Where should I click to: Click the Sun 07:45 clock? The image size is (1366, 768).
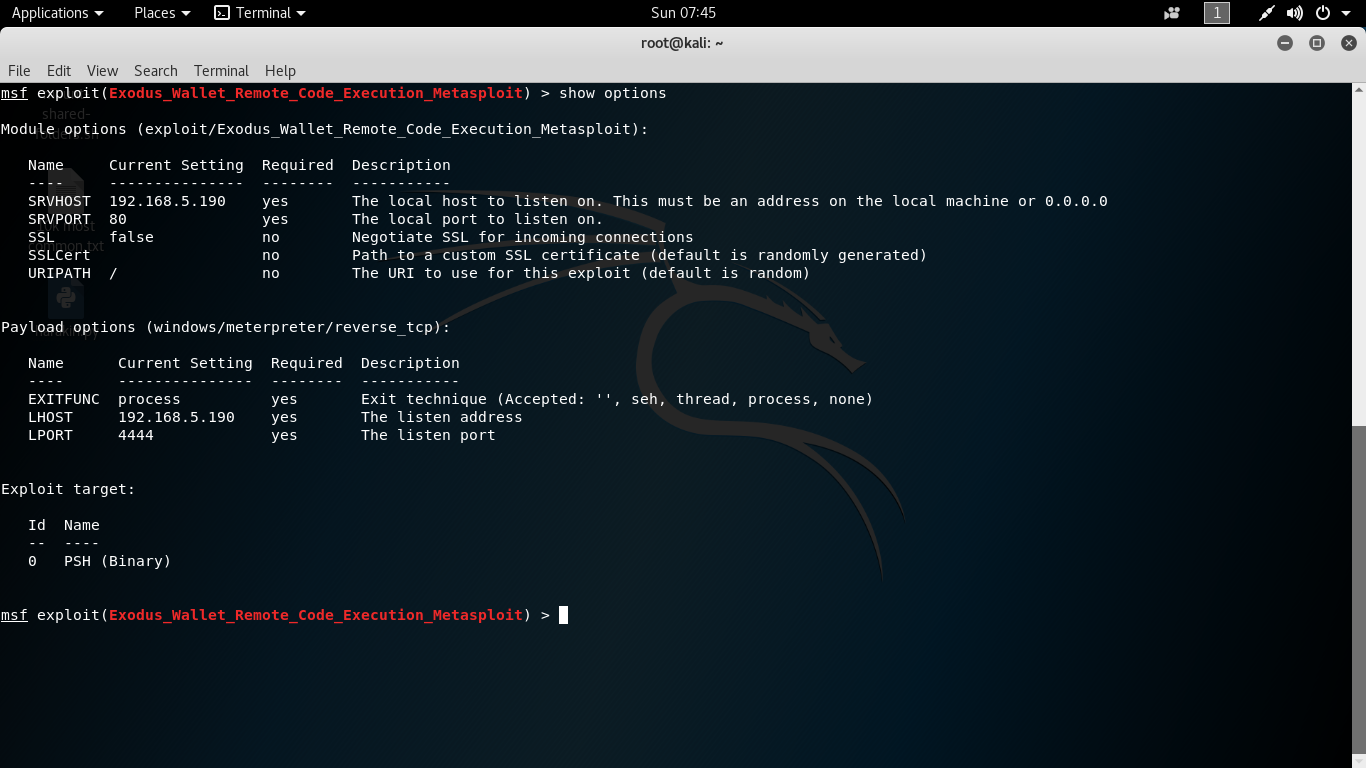click(683, 13)
